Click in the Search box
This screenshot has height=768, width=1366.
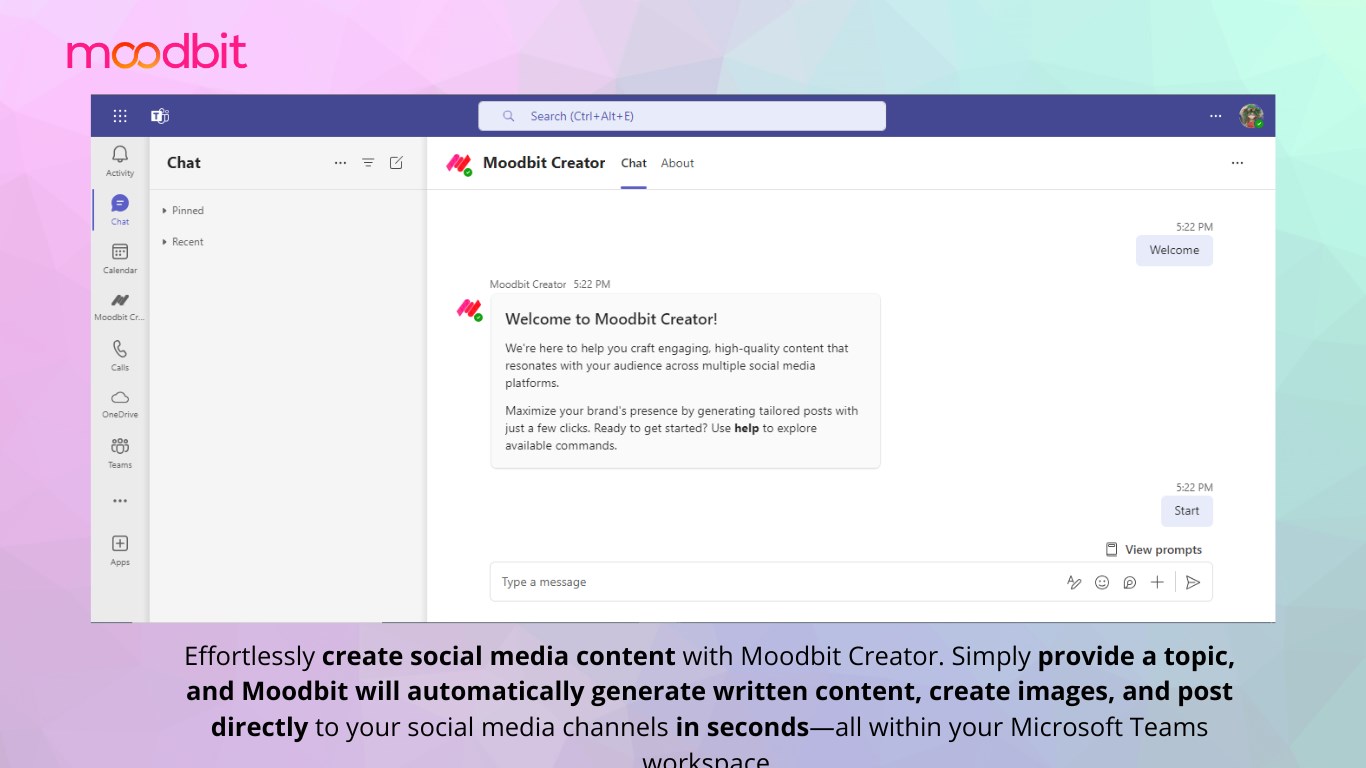pos(682,116)
